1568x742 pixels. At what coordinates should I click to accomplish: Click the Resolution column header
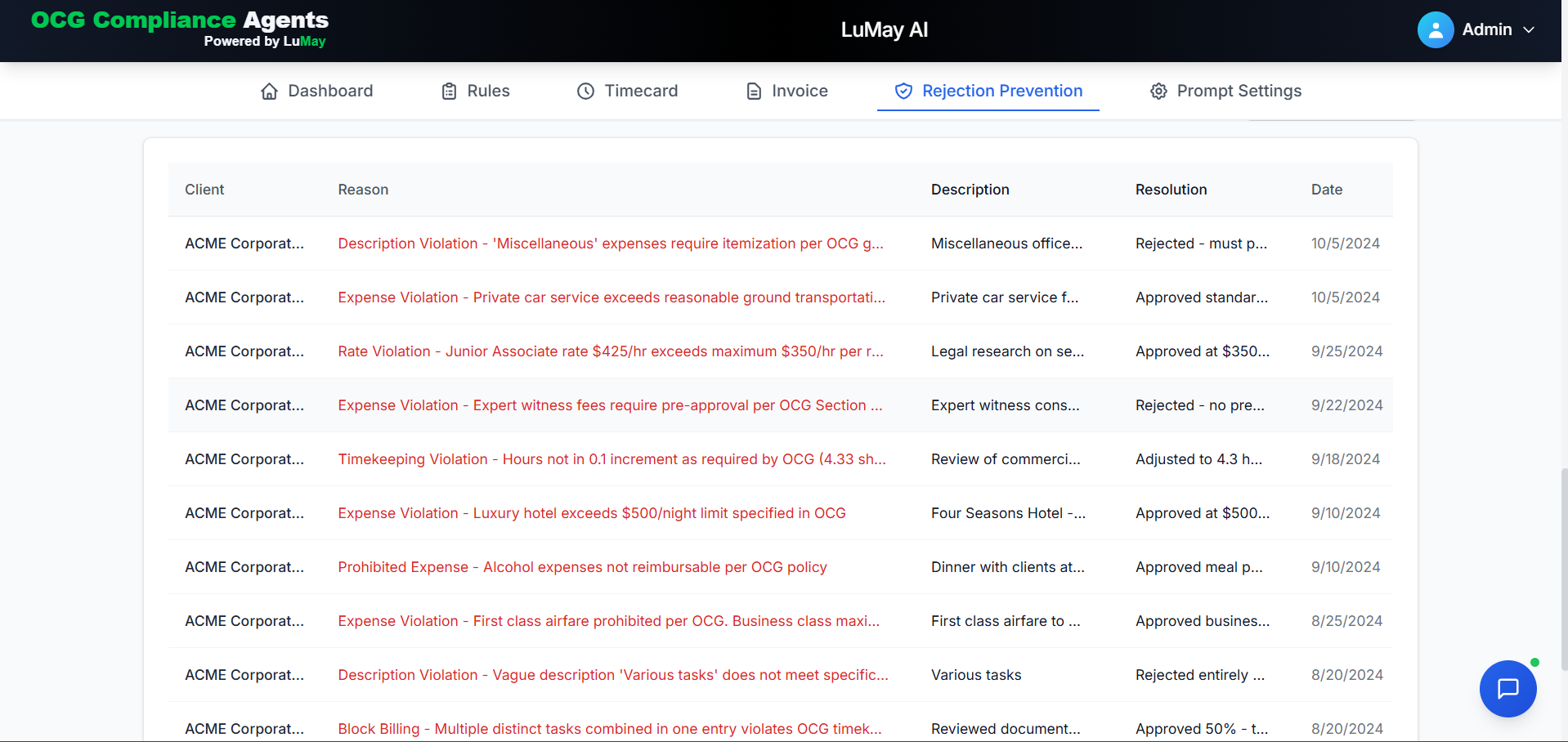tap(1171, 190)
